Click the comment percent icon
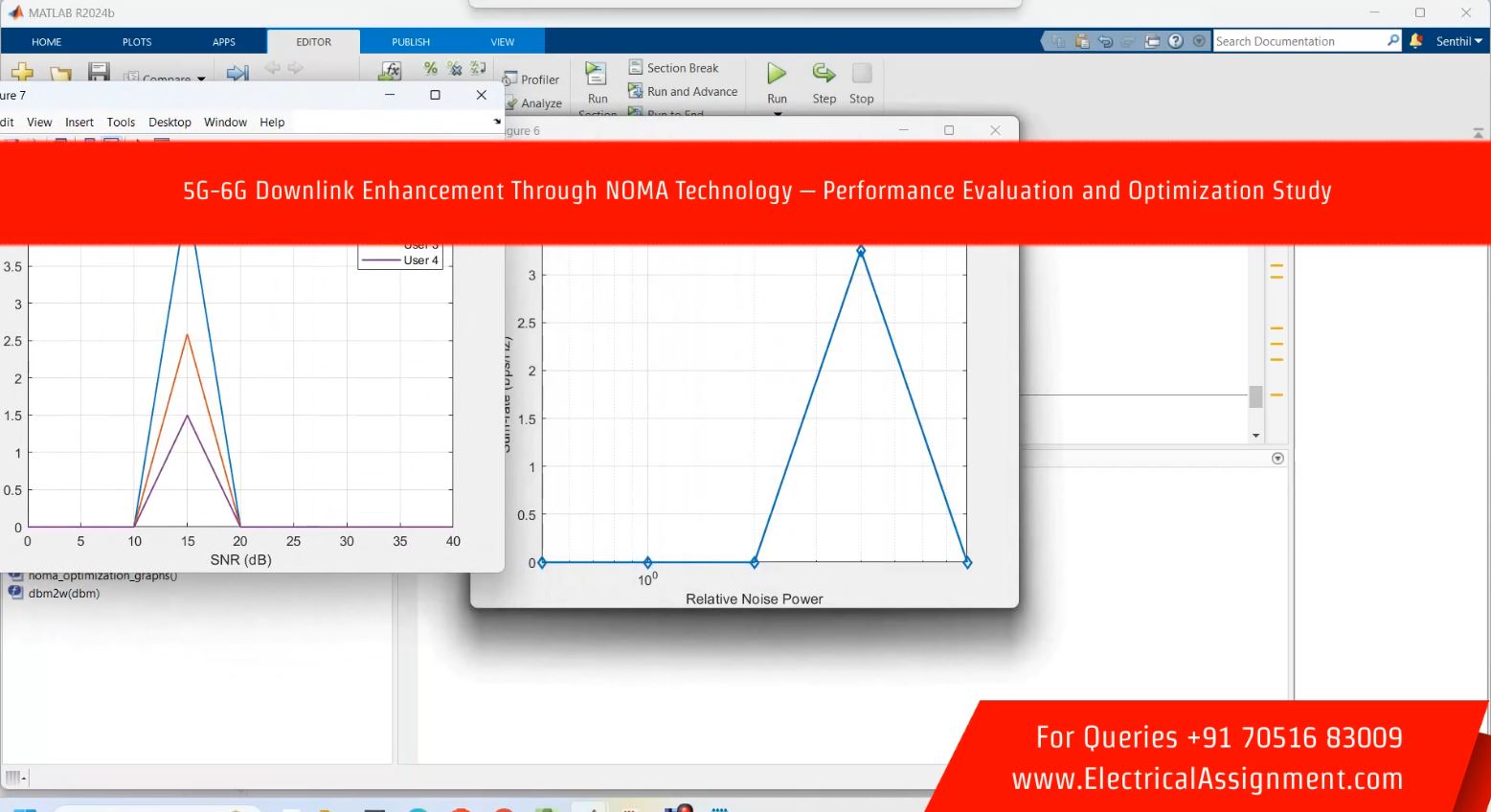Screen dimensions: 1491x812 (x=431, y=68)
